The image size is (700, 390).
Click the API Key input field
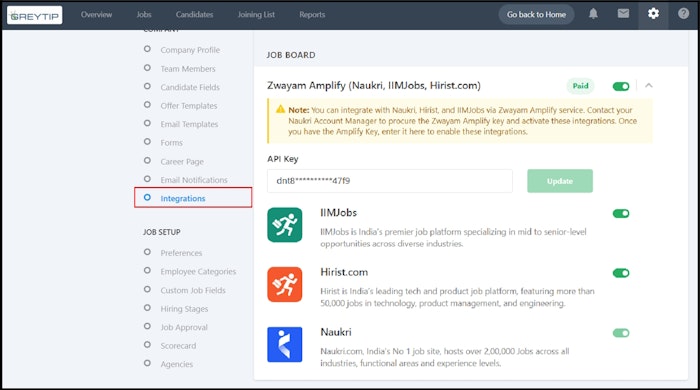[390, 181]
